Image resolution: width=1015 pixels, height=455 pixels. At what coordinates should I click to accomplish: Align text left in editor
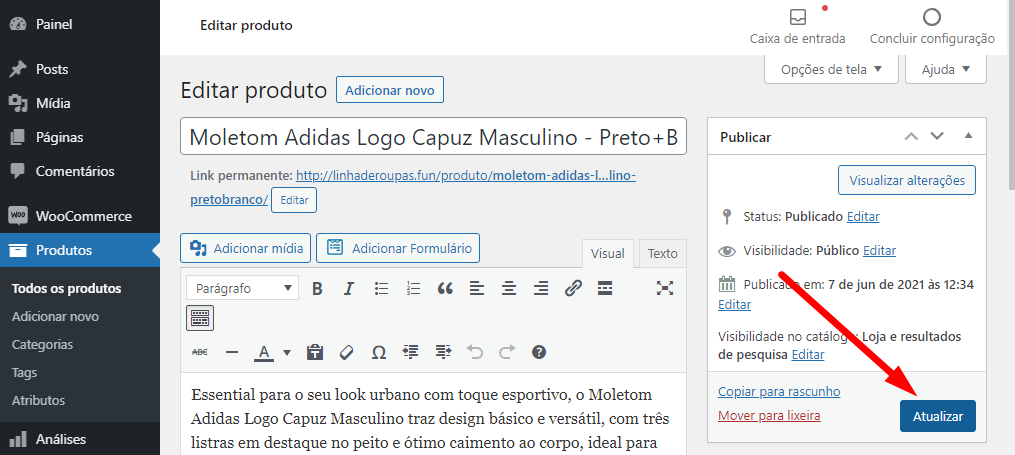pyautogui.click(x=477, y=289)
